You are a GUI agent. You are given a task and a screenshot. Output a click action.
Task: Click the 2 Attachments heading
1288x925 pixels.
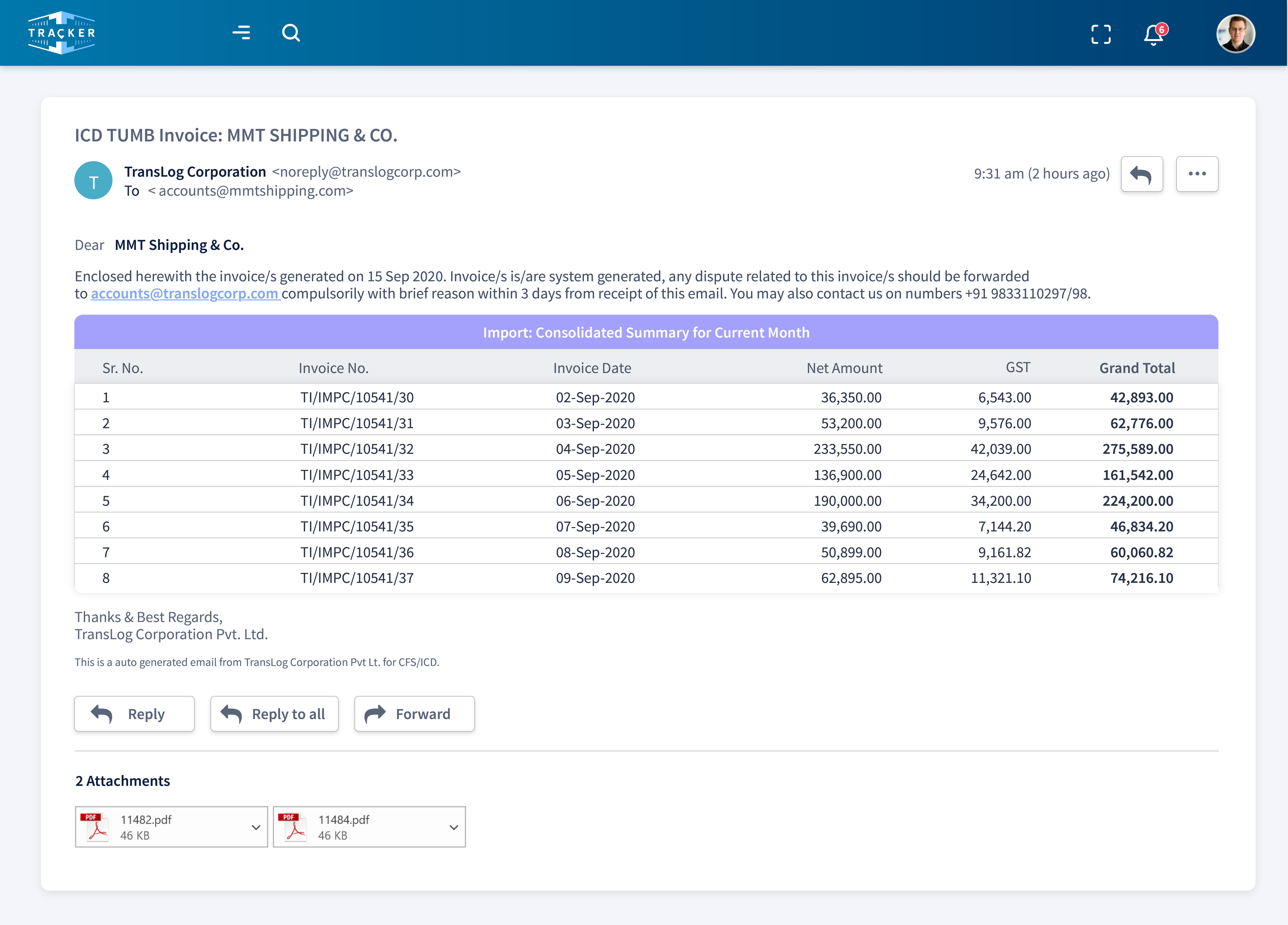(123, 781)
